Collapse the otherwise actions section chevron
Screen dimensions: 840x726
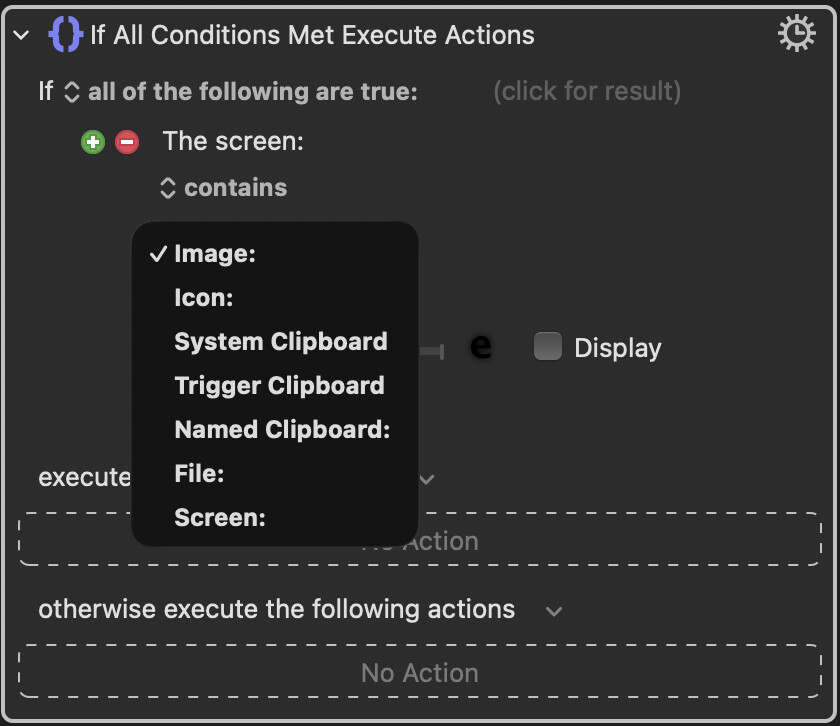[x=554, y=610]
